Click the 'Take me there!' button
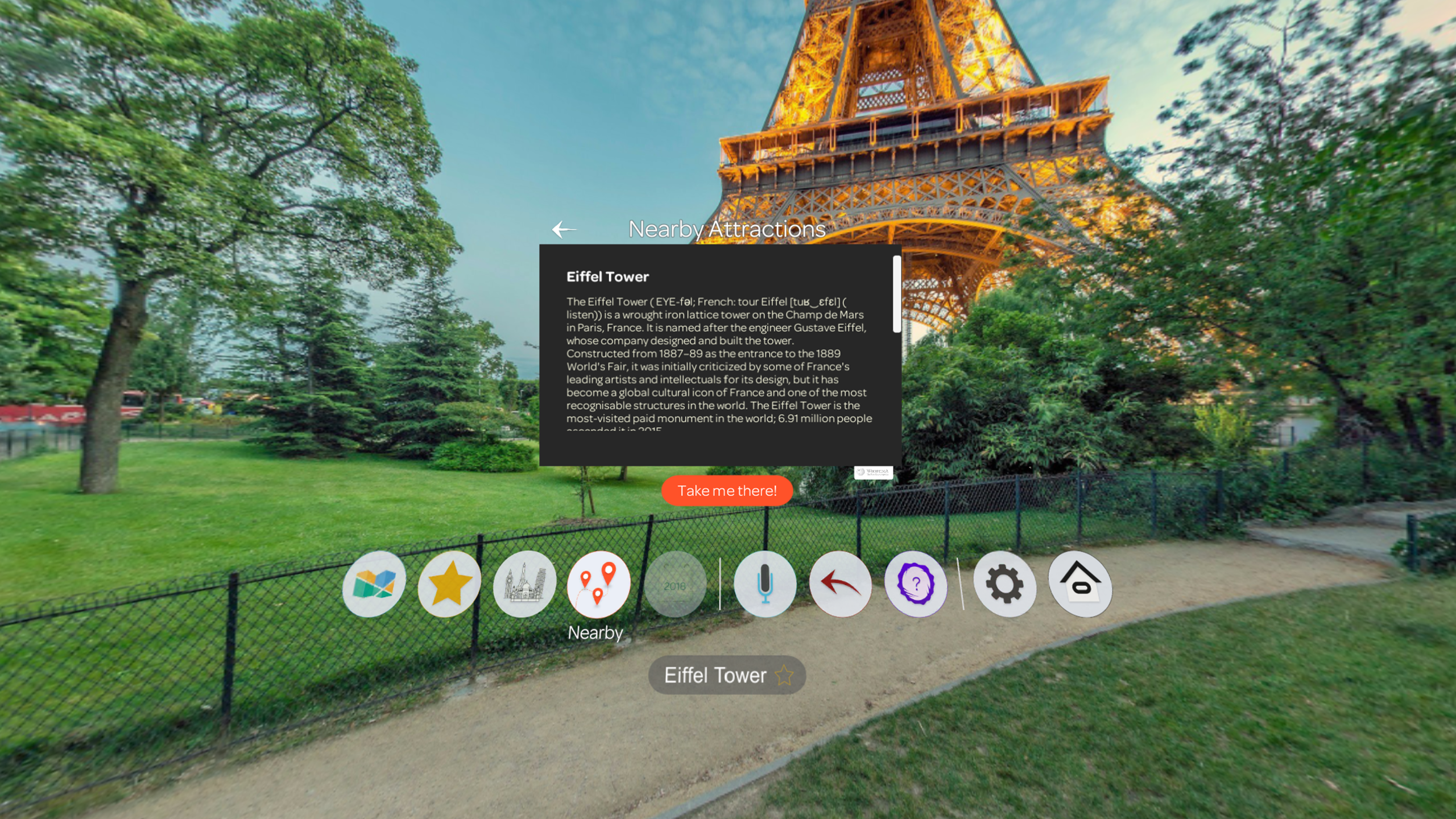Viewport: 1456px width, 819px height. tap(727, 490)
